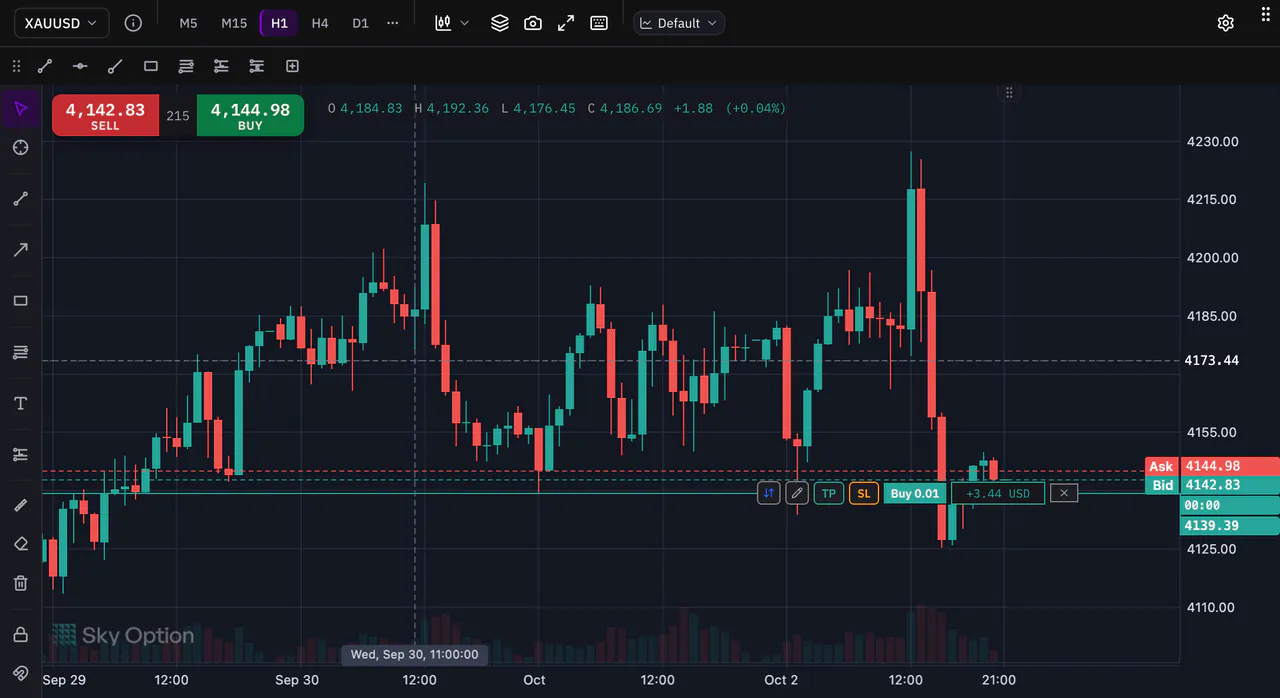
Task: Enter fullscreen mode with the expand arrows icon
Action: coord(566,23)
